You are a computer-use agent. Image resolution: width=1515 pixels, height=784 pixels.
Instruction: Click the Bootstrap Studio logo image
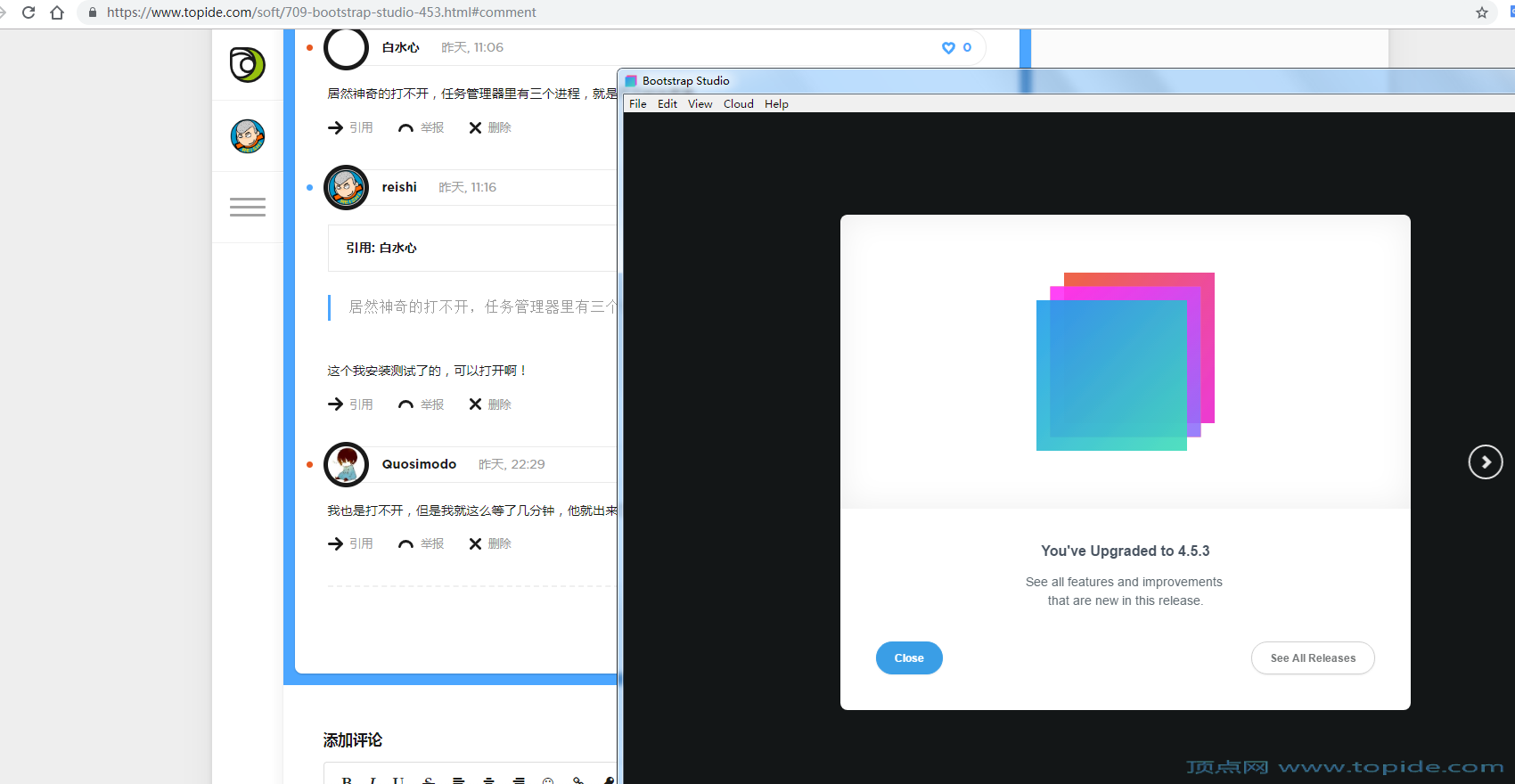pyautogui.click(x=1126, y=362)
